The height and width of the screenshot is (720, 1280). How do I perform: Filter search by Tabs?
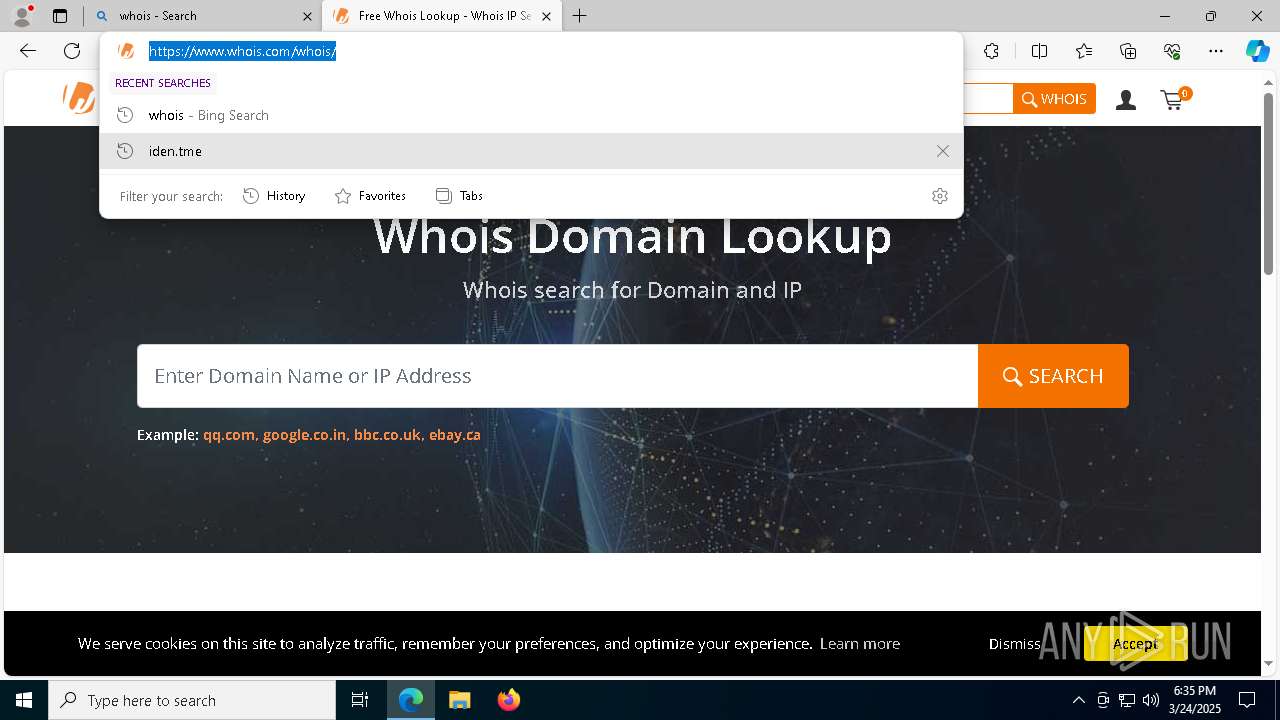(459, 196)
